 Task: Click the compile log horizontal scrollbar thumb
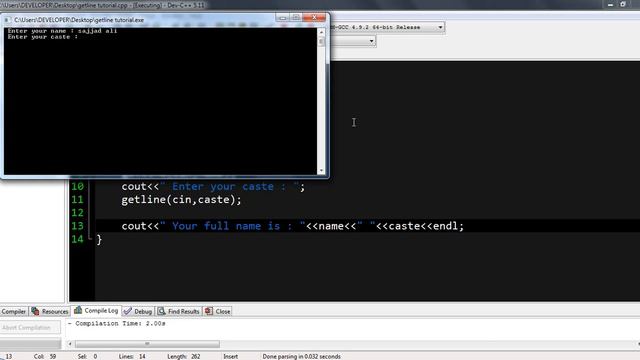(147, 344)
